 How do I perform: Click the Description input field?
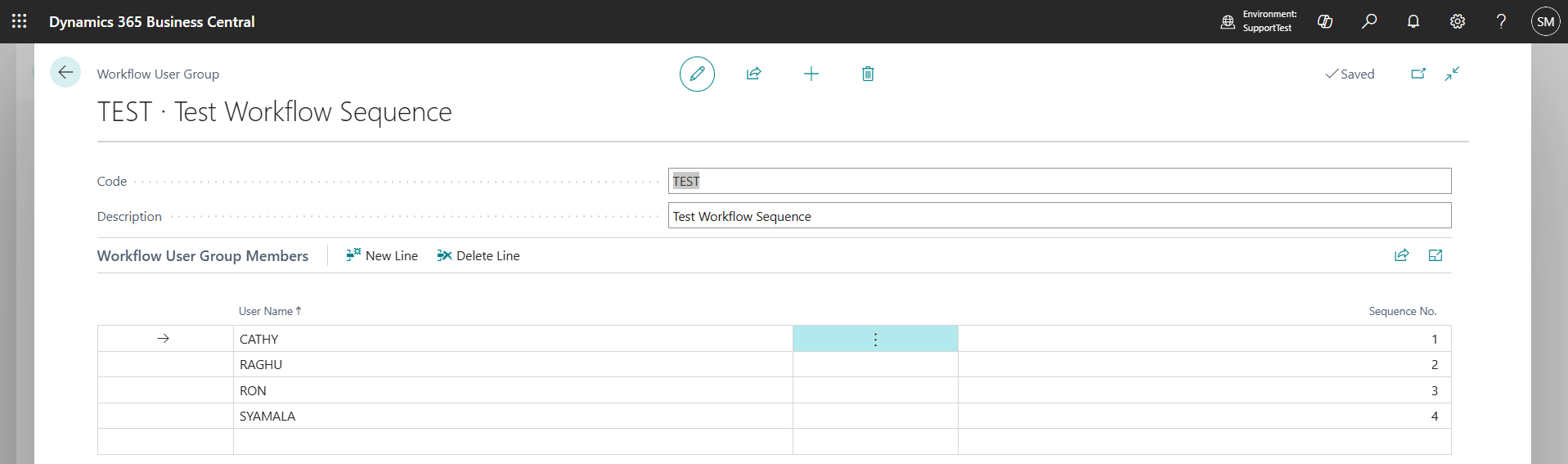click(x=1058, y=216)
